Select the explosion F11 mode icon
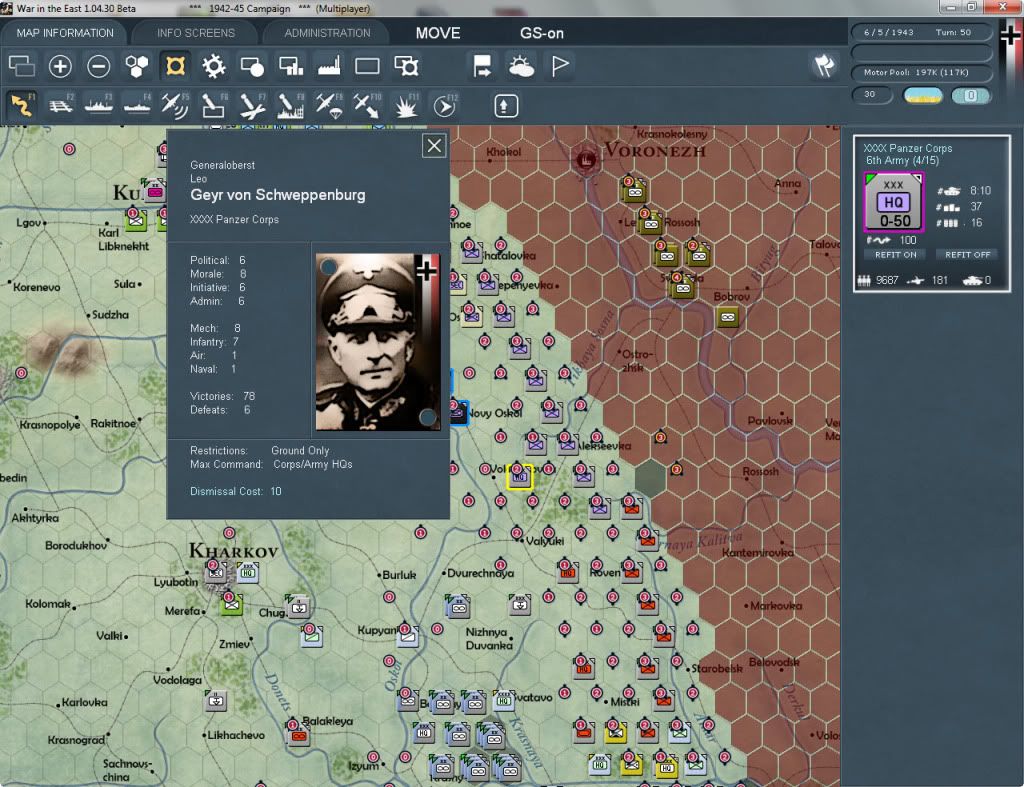This screenshot has height=787, width=1024. [x=406, y=105]
